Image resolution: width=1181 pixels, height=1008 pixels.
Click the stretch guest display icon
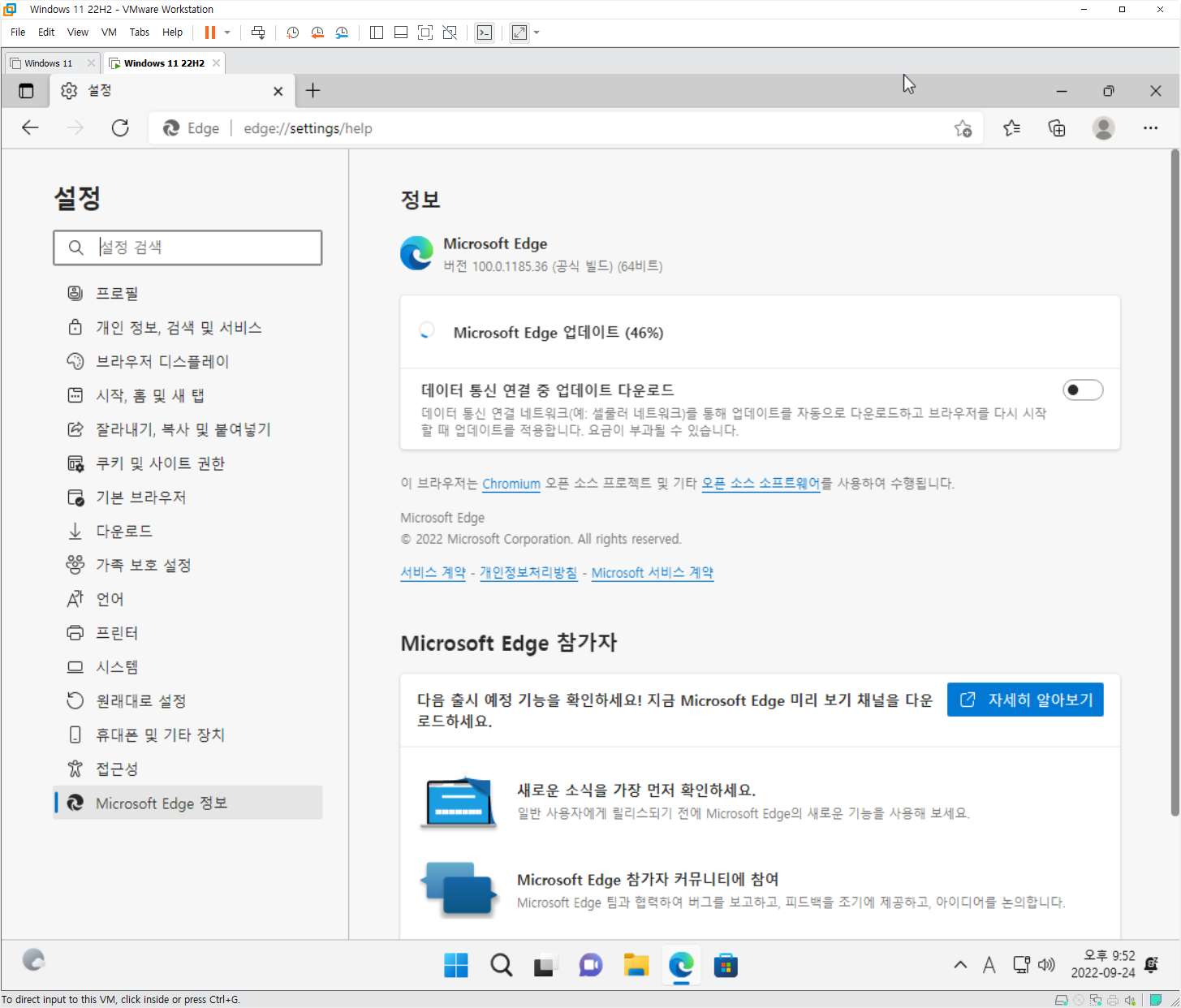tap(519, 32)
